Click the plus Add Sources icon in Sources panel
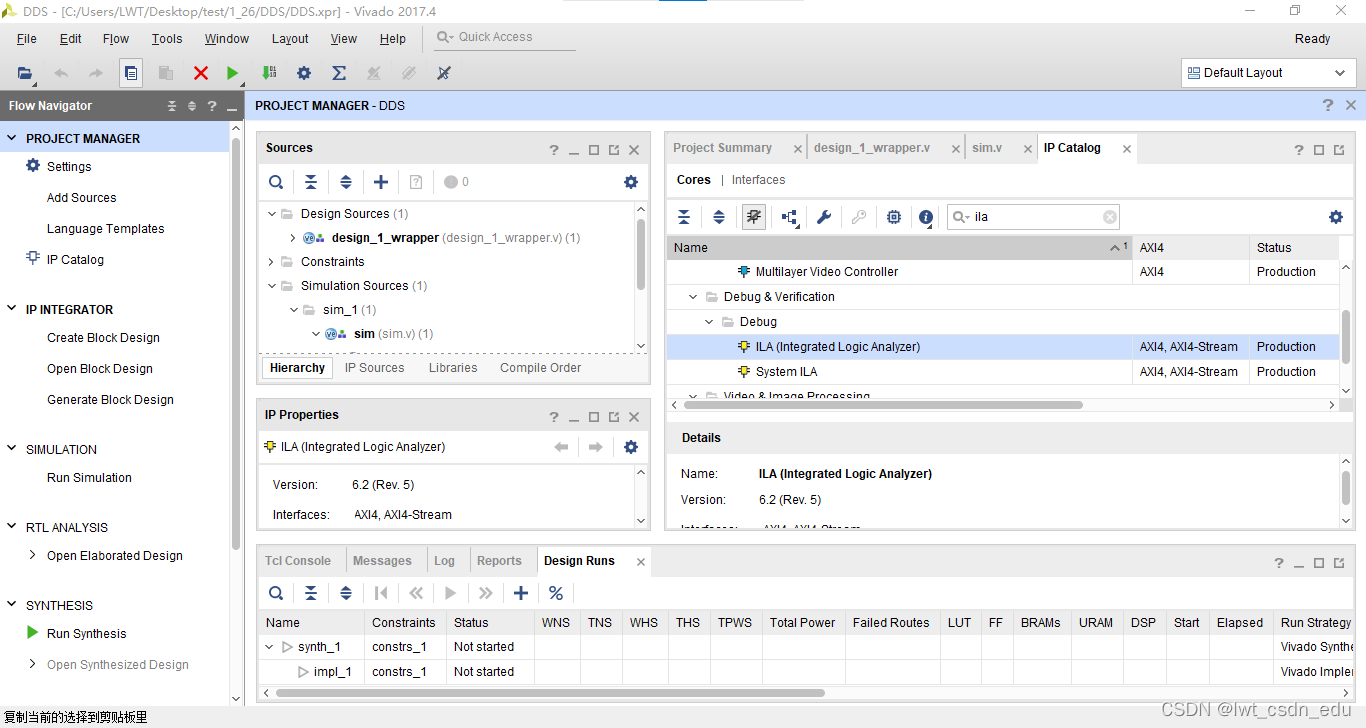This screenshot has height=728, width=1366. point(381,182)
